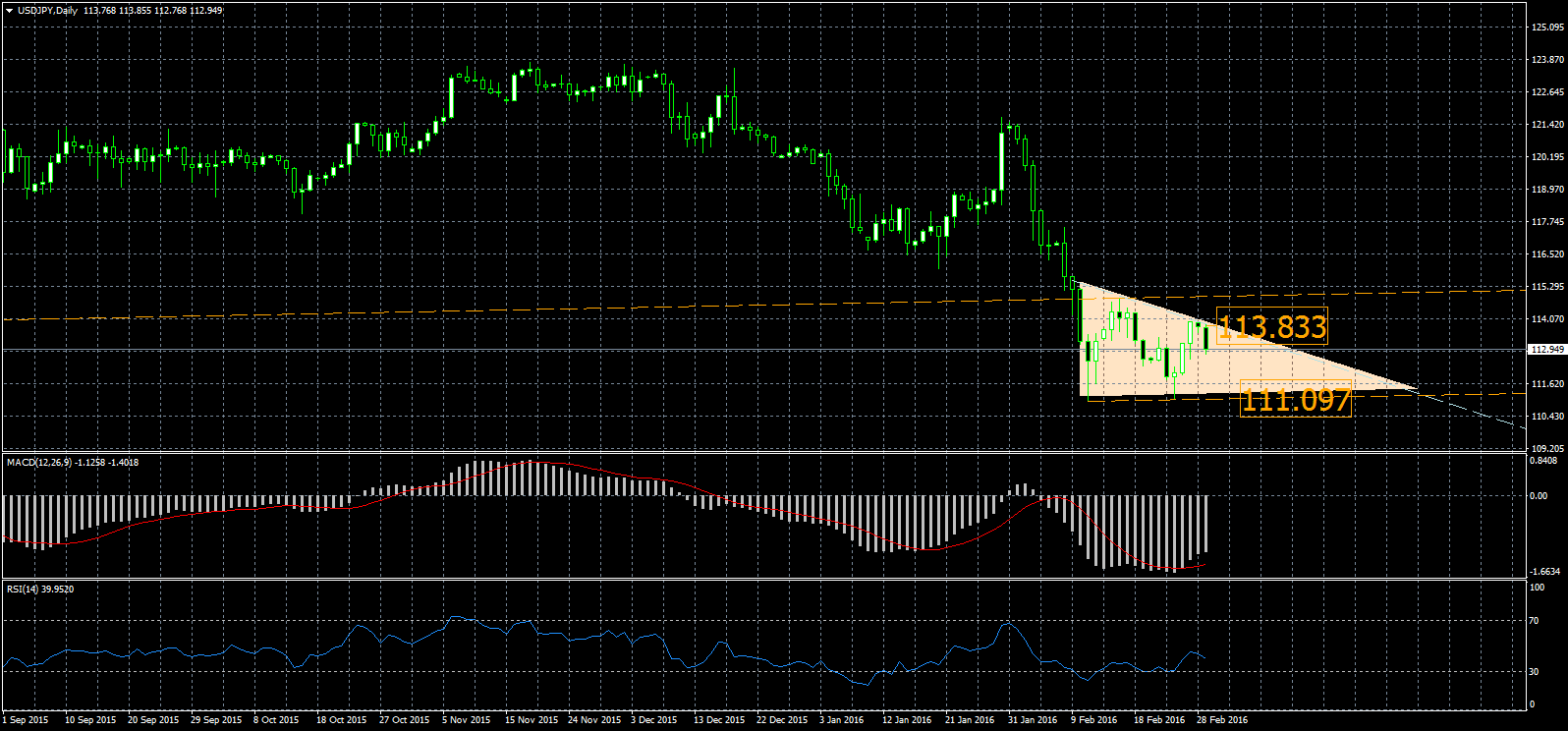Click the 120.195 price axis label
Image resolution: width=1568 pixels, height=731 pixels.
point(1547,157)
